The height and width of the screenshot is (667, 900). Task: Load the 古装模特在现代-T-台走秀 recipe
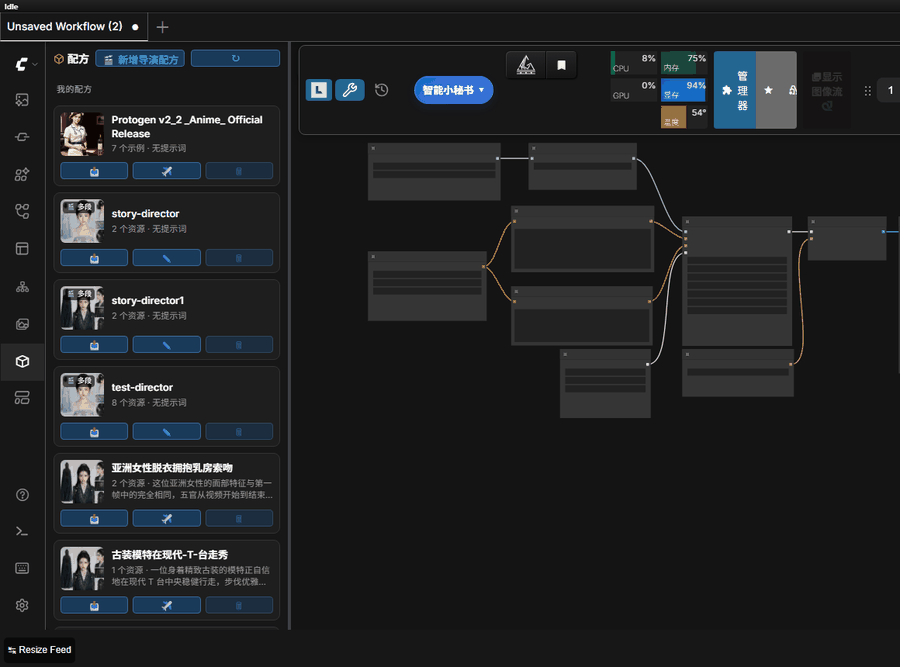pos(94,606)
